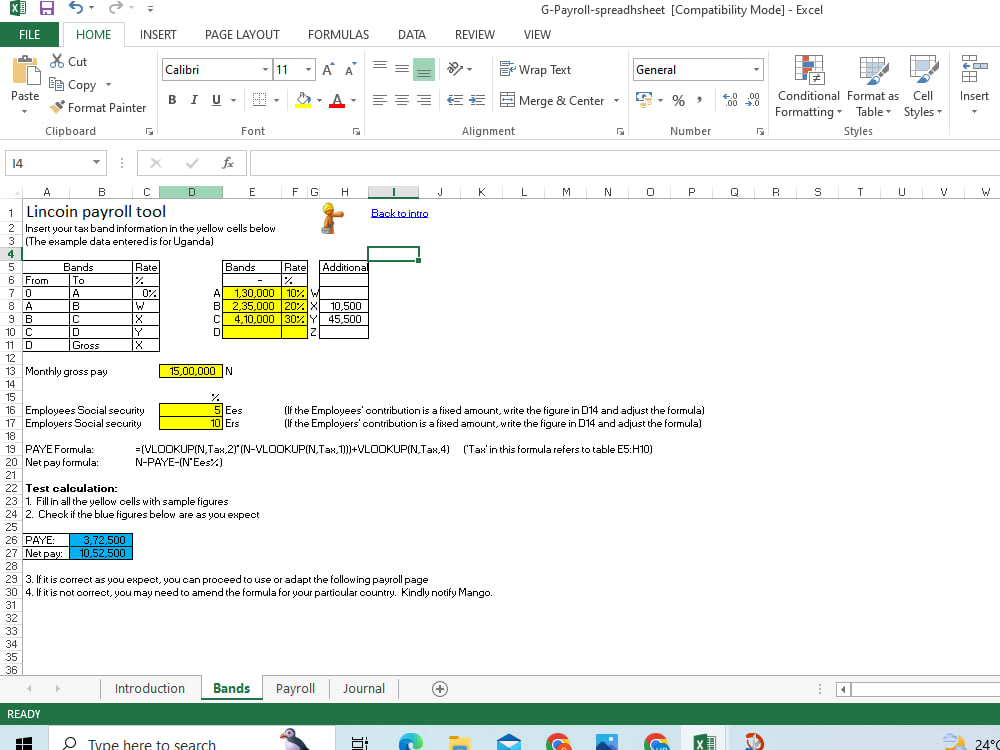Toggle Italic formatting
This screenshot has height=750, width=1000.
coord(194,100)
